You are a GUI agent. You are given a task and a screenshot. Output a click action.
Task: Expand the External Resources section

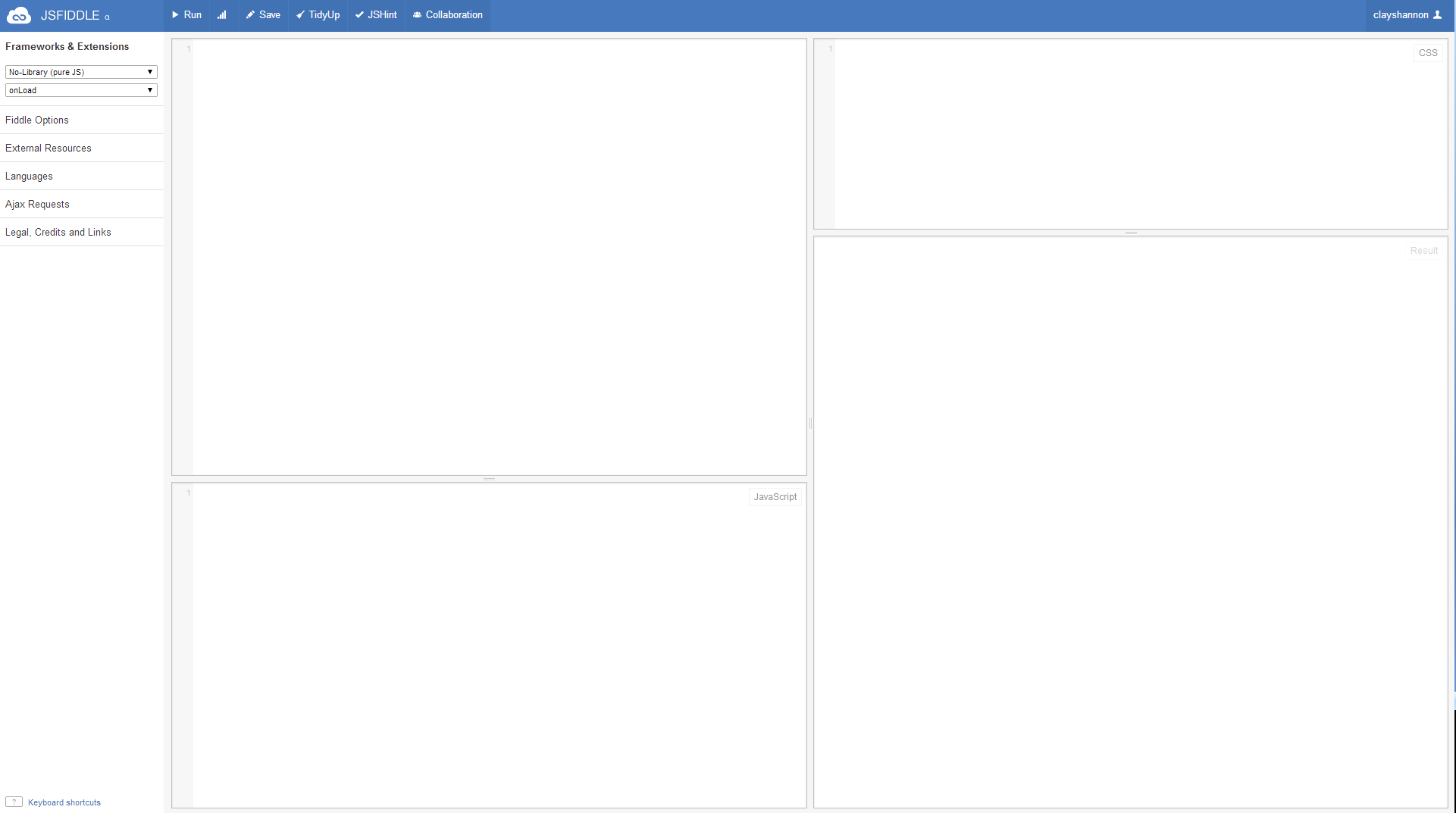[82, 148]
